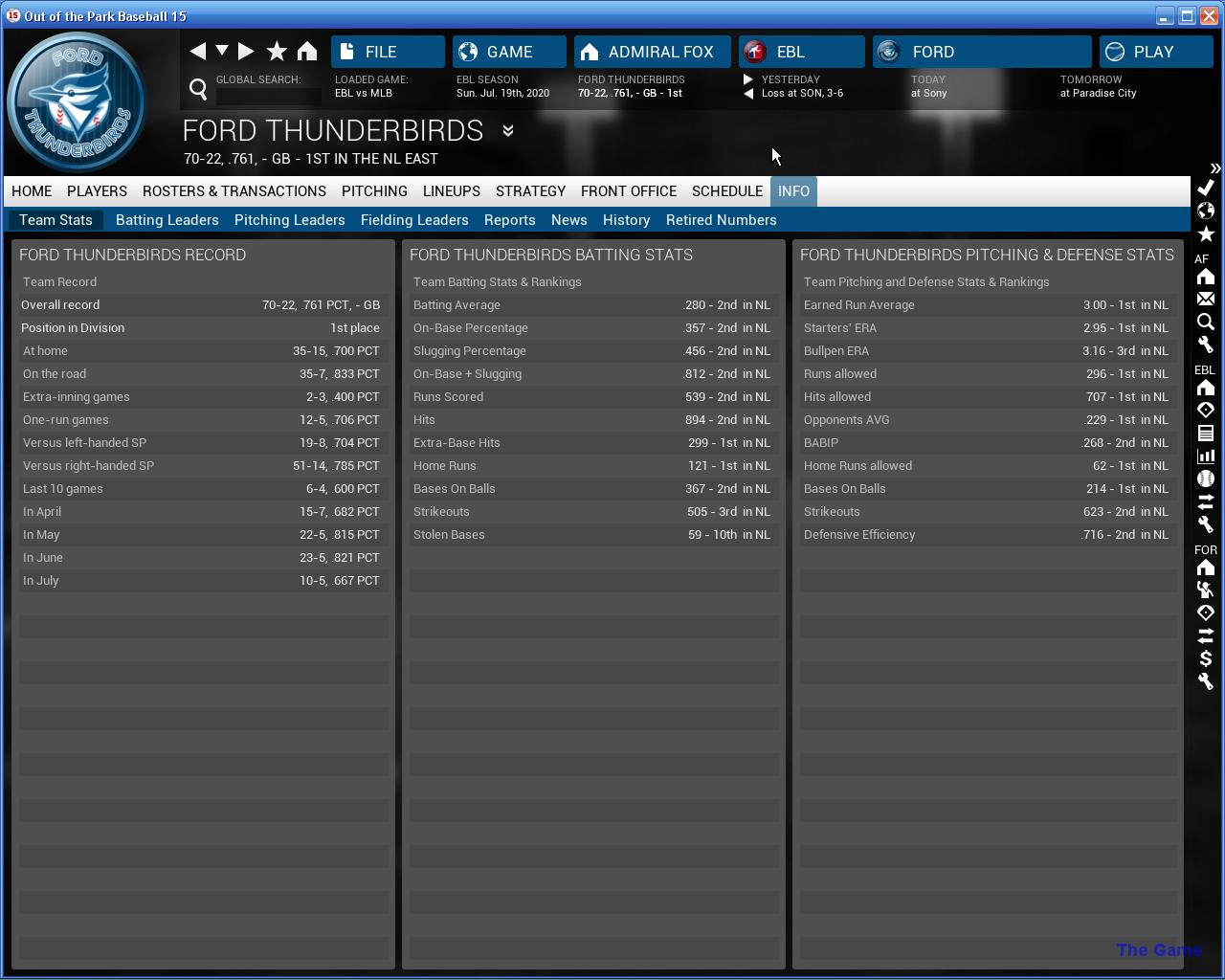Go to the PITCHING tab
The height and width of the screenshot is (980, 1225).
click(374, 191)
